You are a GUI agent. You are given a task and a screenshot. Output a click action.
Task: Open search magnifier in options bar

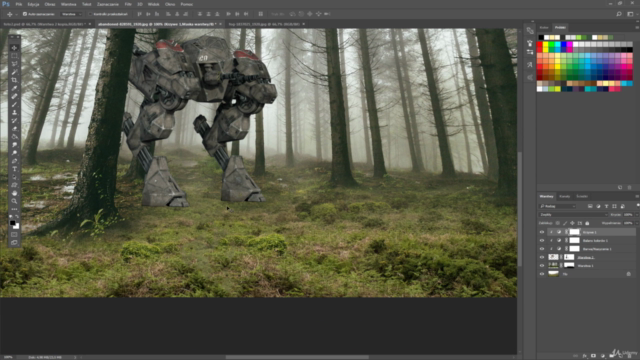(619, 14)
